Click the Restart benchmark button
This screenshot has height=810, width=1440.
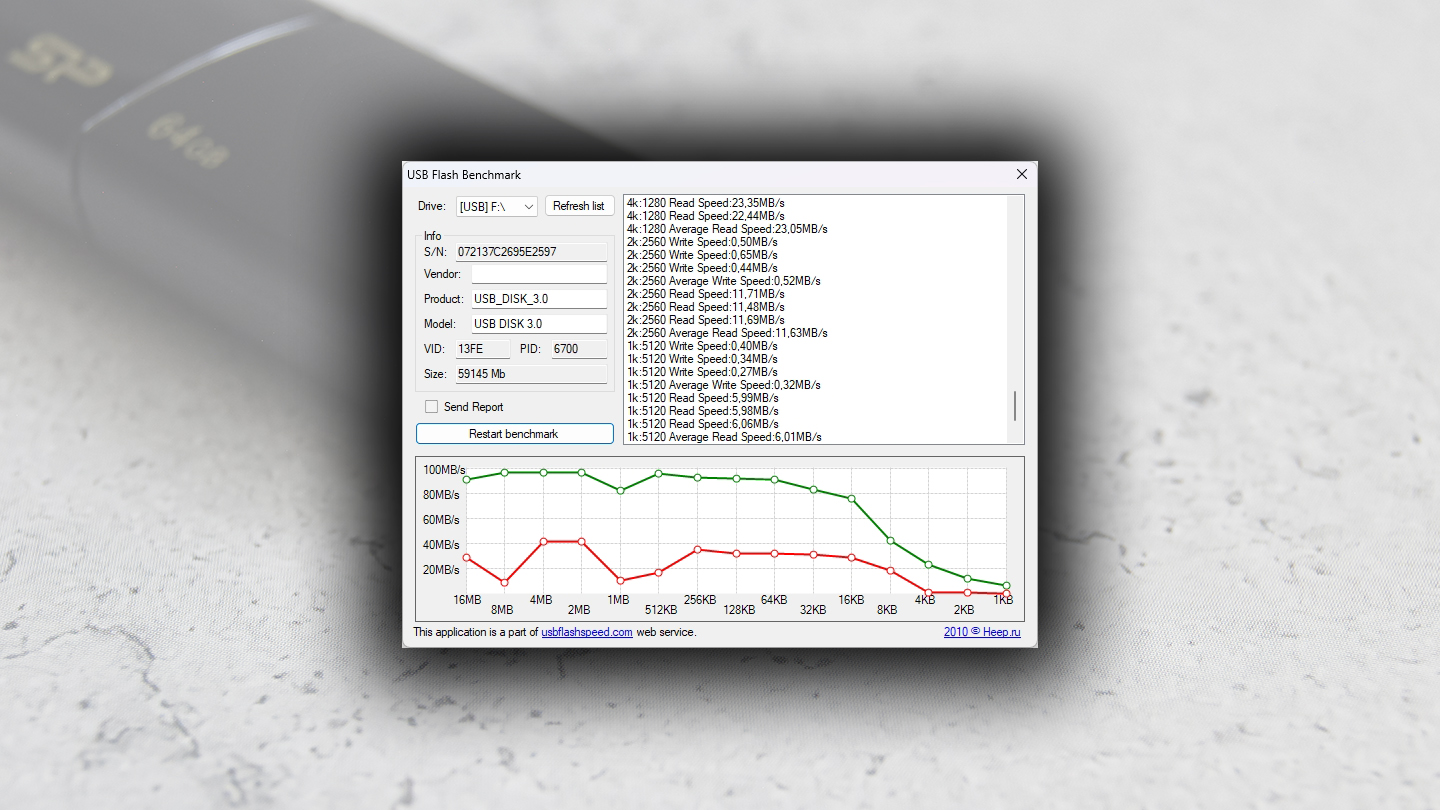[x=515, y=434]
